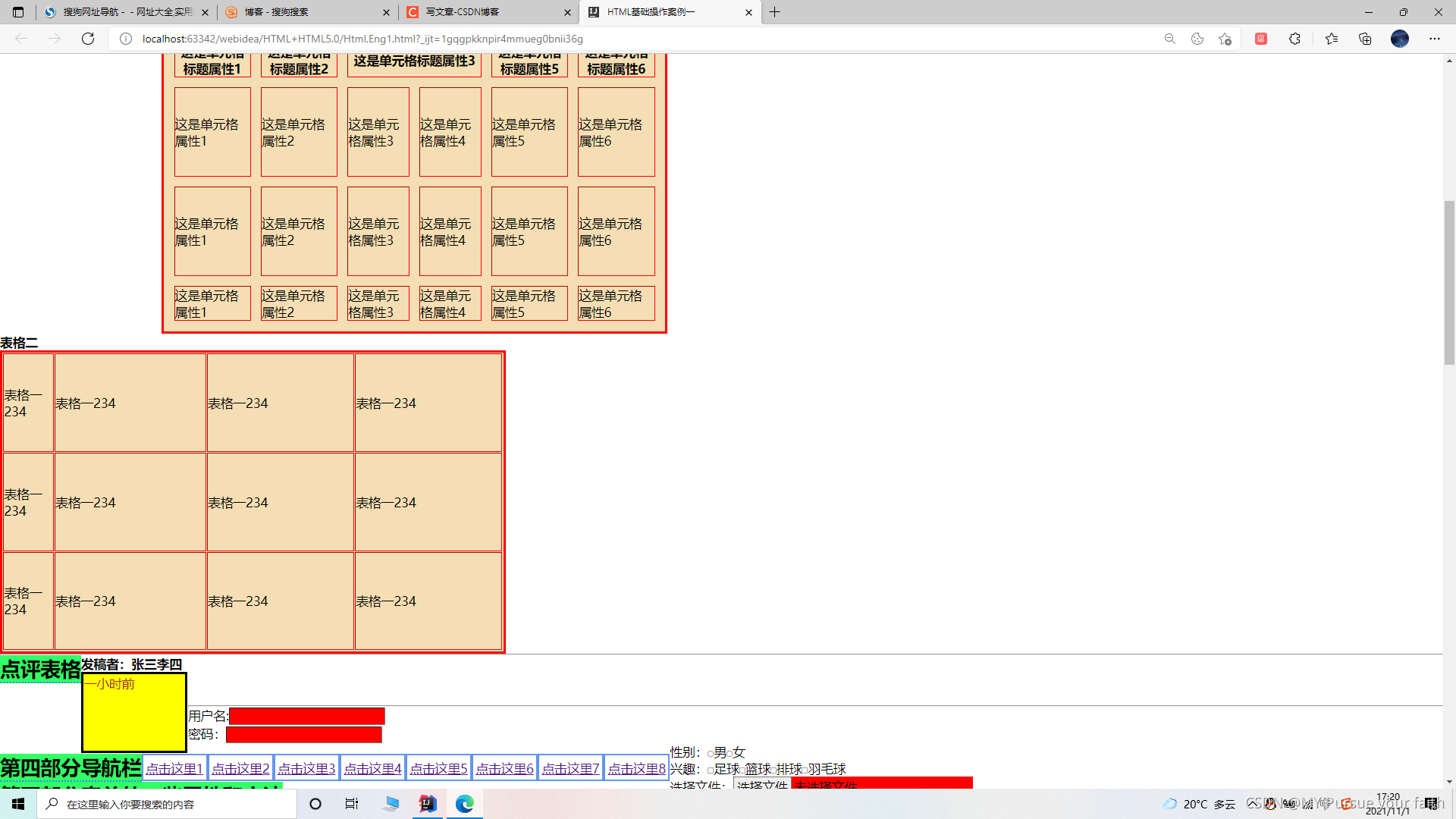Click the 选择文件 upload button
Viewport: 1456px width, 819px height.
coord(761,786)
